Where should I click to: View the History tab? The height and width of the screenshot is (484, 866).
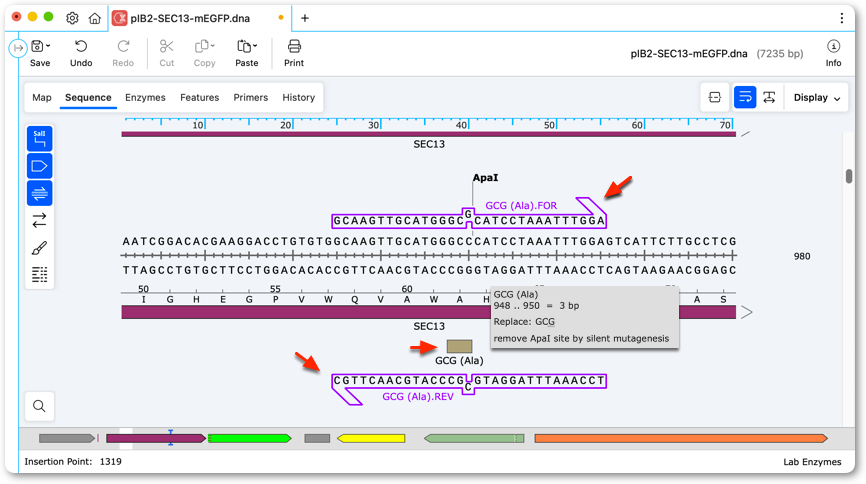(x=298, y=97)
